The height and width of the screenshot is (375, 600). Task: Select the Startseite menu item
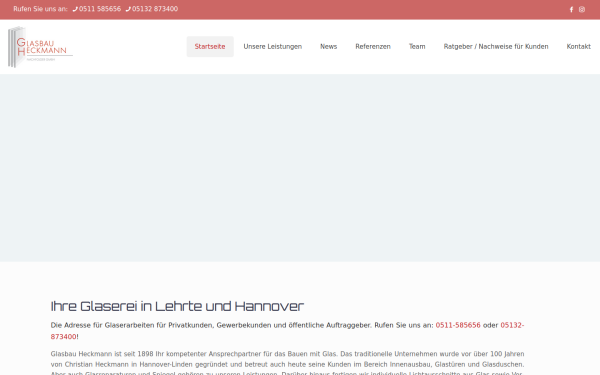pyautogui.click(x=210, y=47)
